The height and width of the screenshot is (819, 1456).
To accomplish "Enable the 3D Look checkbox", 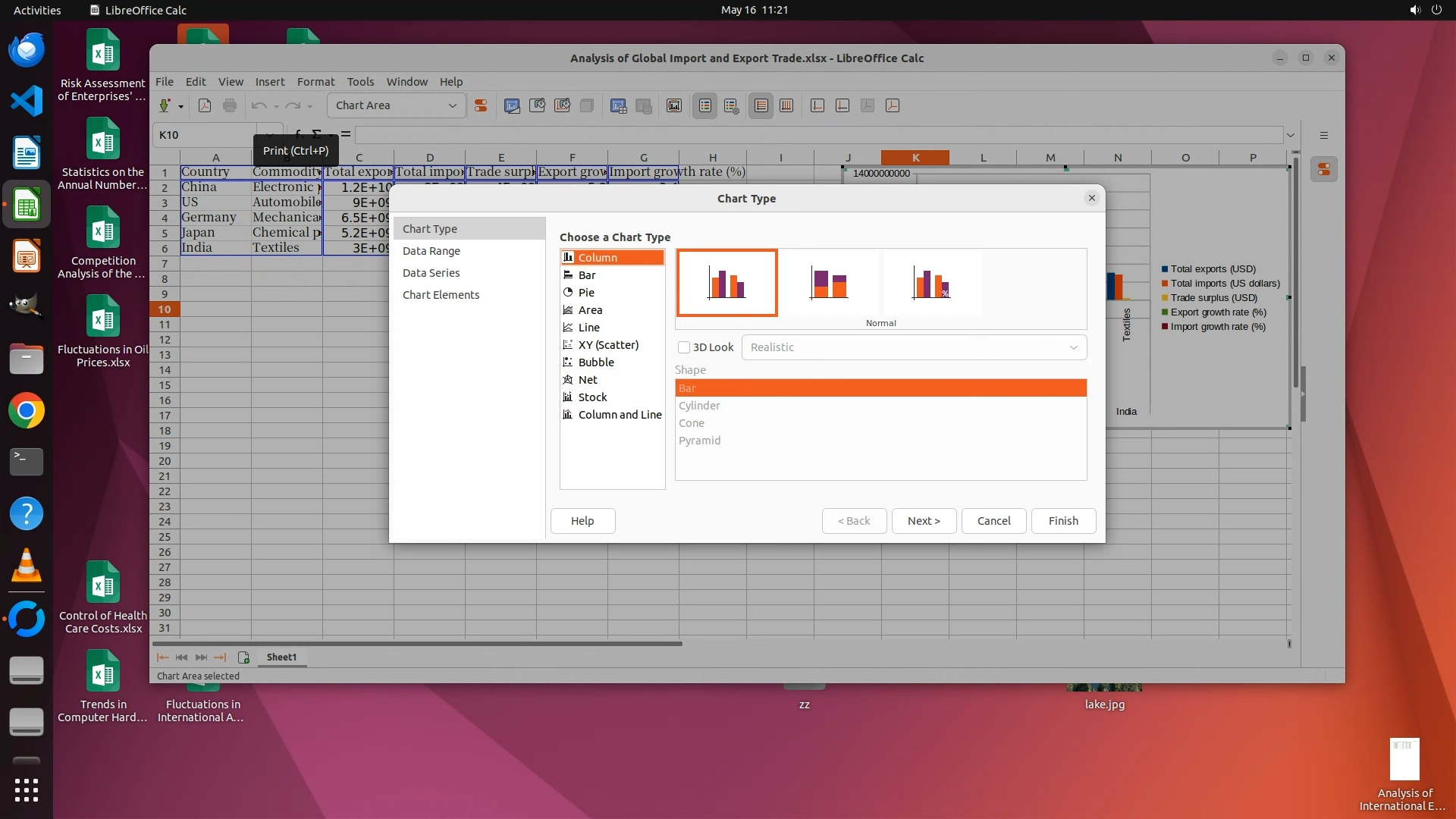I will pos(684,347).
